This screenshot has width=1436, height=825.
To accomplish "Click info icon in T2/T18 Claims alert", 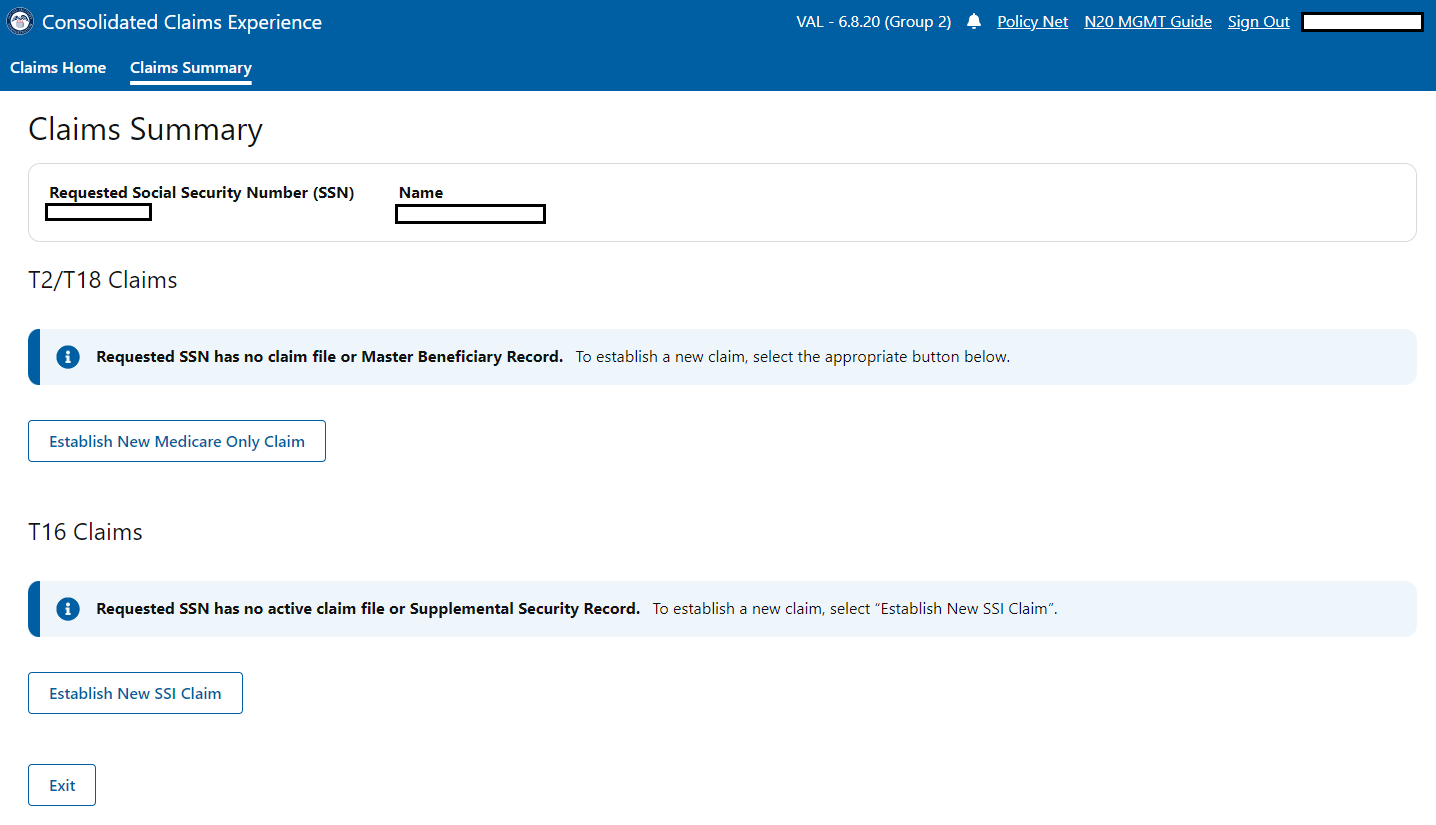I will click(x=68, y=357).
